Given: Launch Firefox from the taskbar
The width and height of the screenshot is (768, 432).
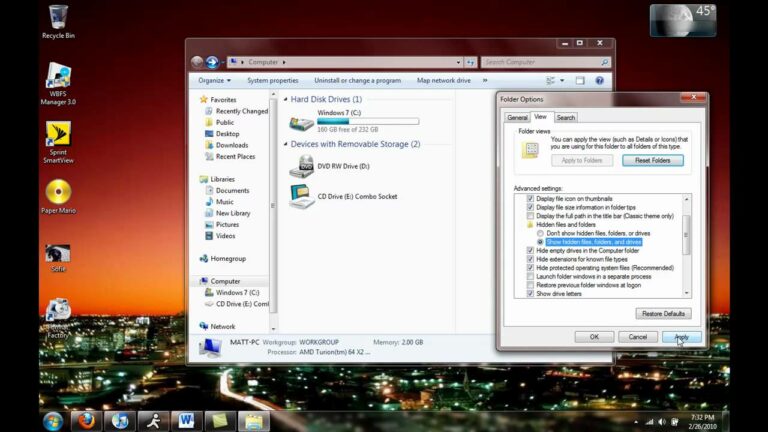Looking at the screenshot, I should (86, 420).
